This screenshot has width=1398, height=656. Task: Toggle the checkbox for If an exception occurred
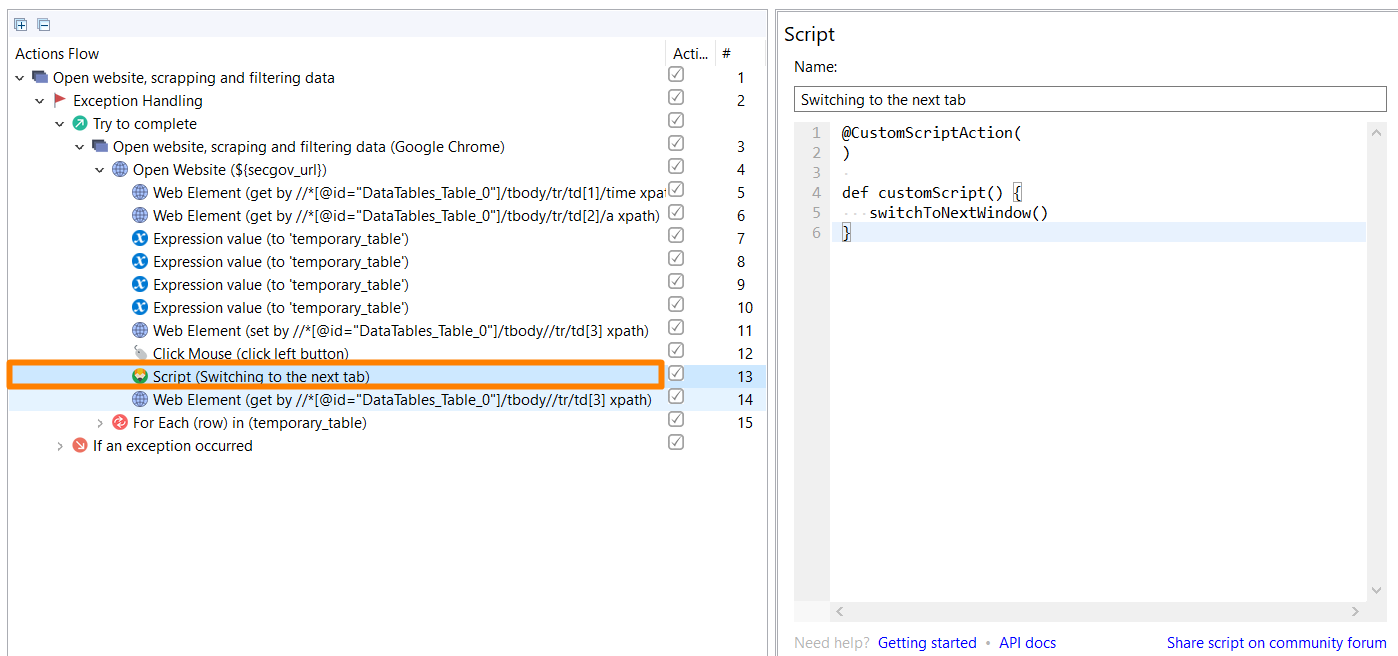click(676, 443)
